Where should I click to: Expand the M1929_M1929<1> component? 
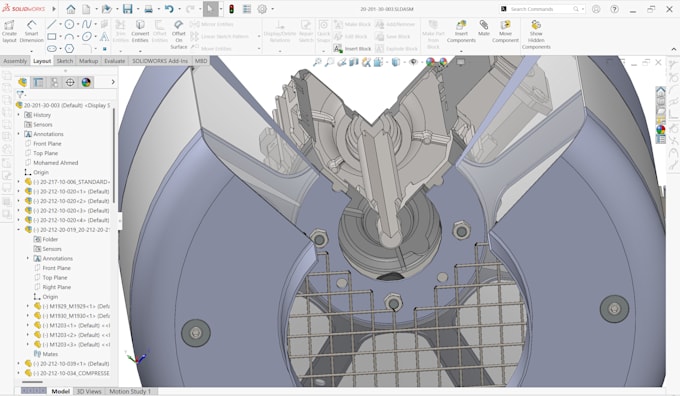[x=28, y=306]
